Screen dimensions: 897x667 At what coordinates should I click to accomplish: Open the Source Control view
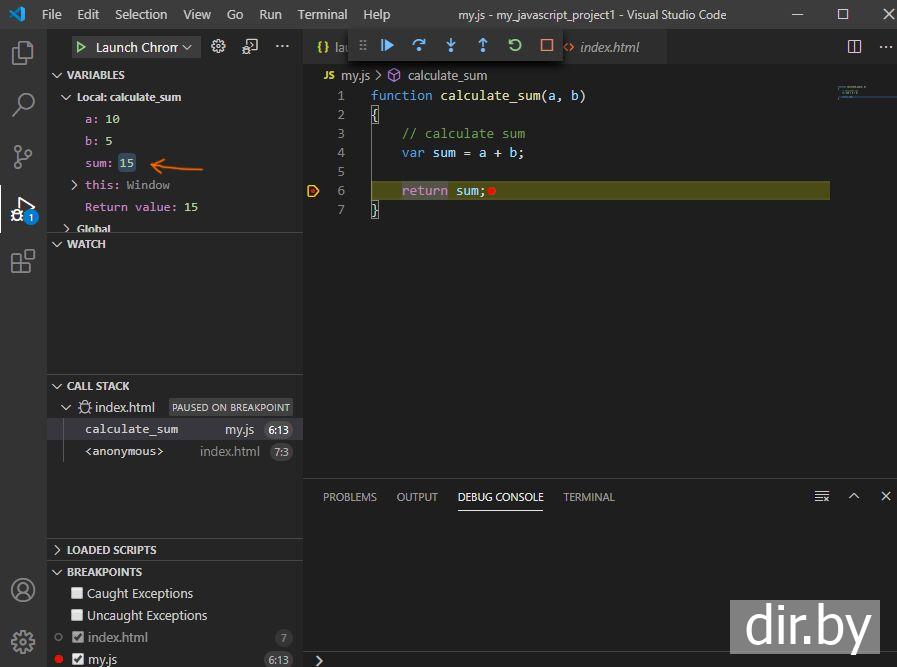(x=22, y=157)
